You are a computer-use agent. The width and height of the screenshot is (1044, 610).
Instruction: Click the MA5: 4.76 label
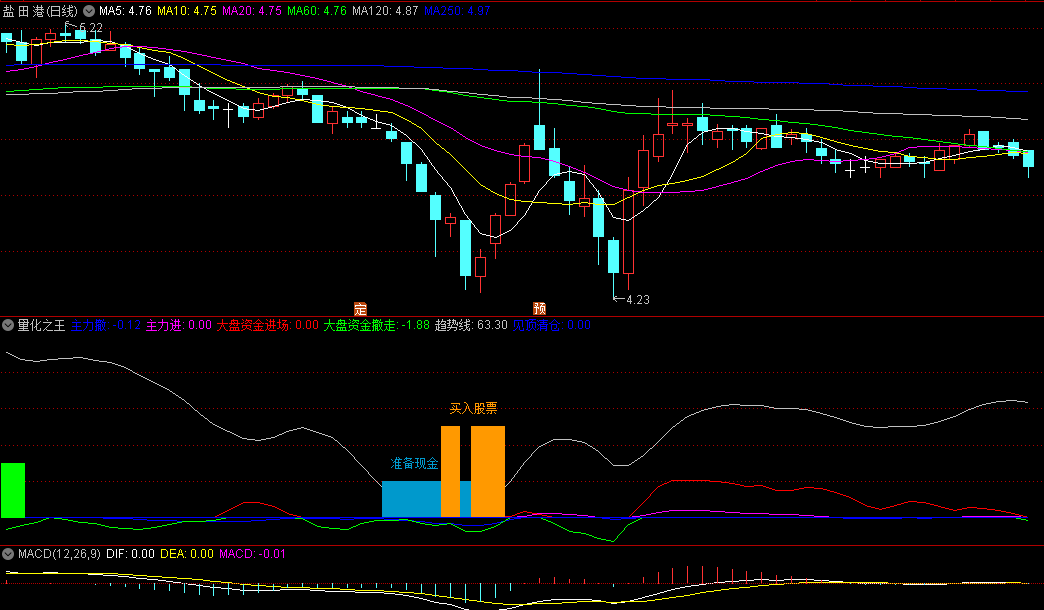(125, 11)
